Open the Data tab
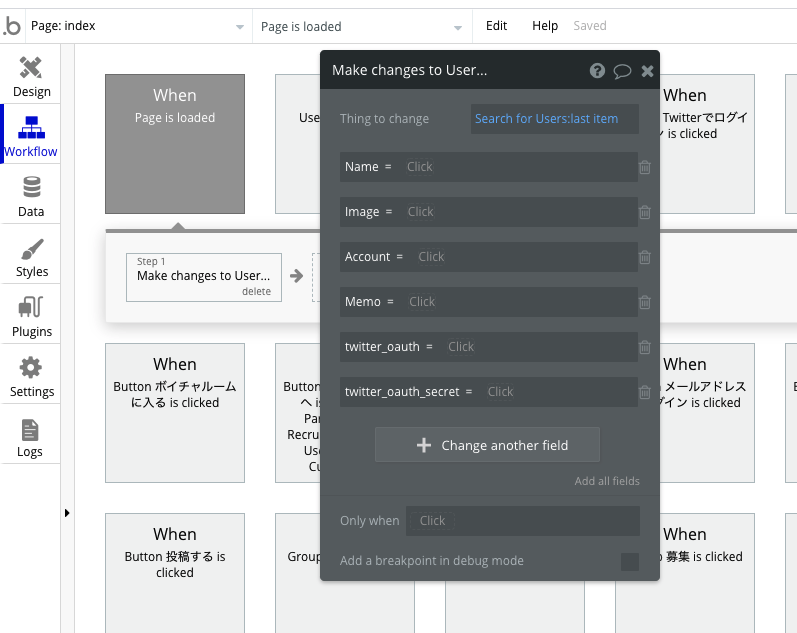 [31, 196]
